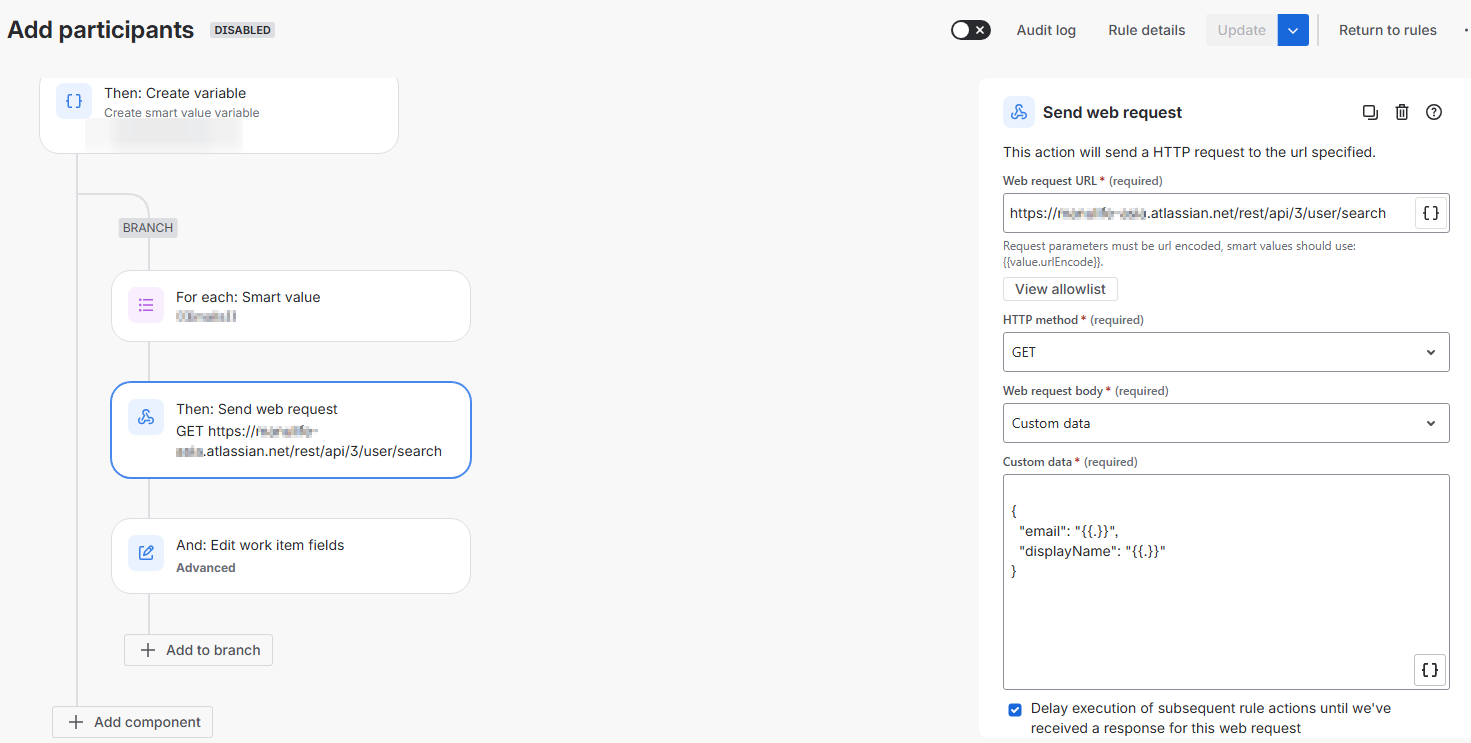Duplicate the Send web request component
The width and height of the screenshot is (1471, 743).
(x=1370, y=112)
